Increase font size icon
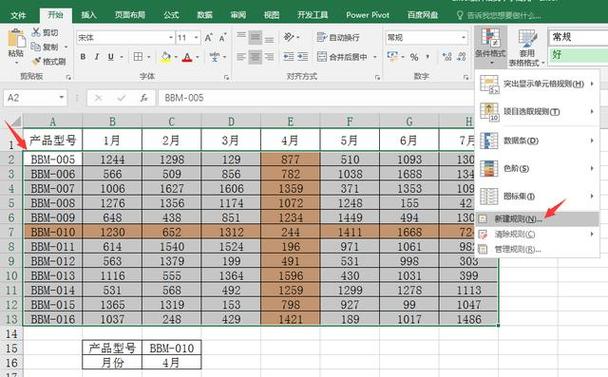The image size is (608, 377). pyautogui.click(x=209, y=38)
